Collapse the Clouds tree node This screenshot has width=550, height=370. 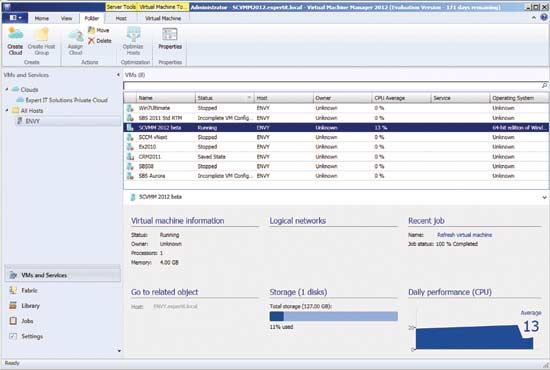click(7, 89)
